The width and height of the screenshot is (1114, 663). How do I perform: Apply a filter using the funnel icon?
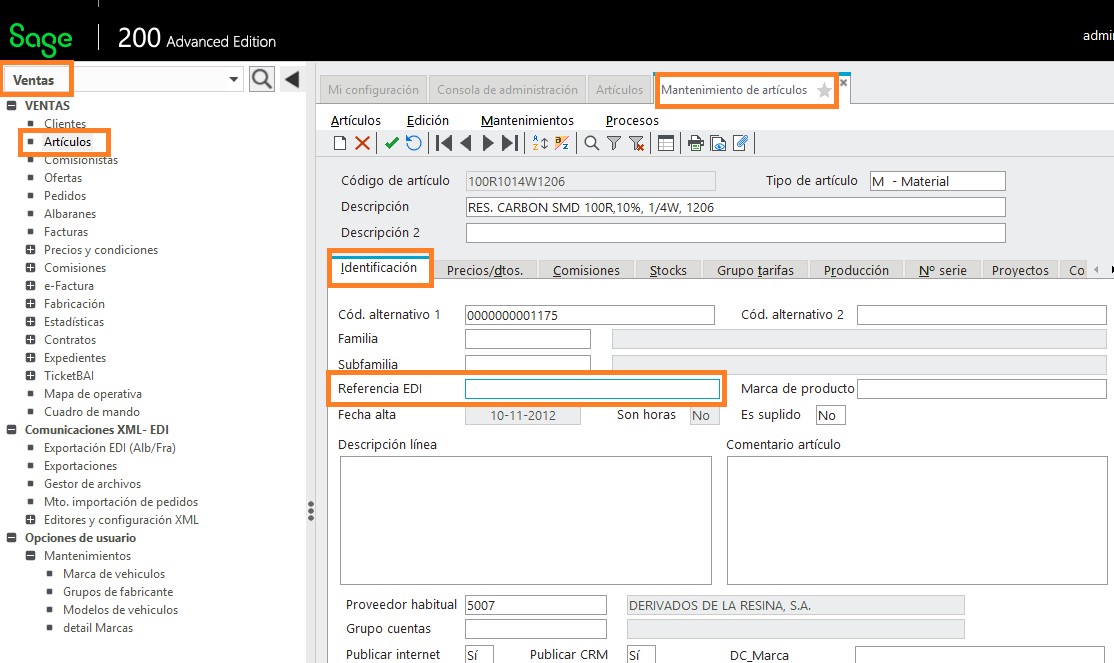click(x=614, y=144)
